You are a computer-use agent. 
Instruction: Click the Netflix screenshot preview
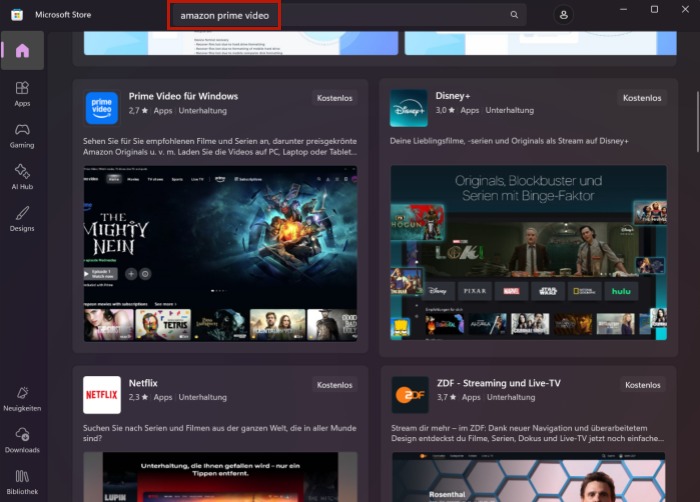coord(221,477)
